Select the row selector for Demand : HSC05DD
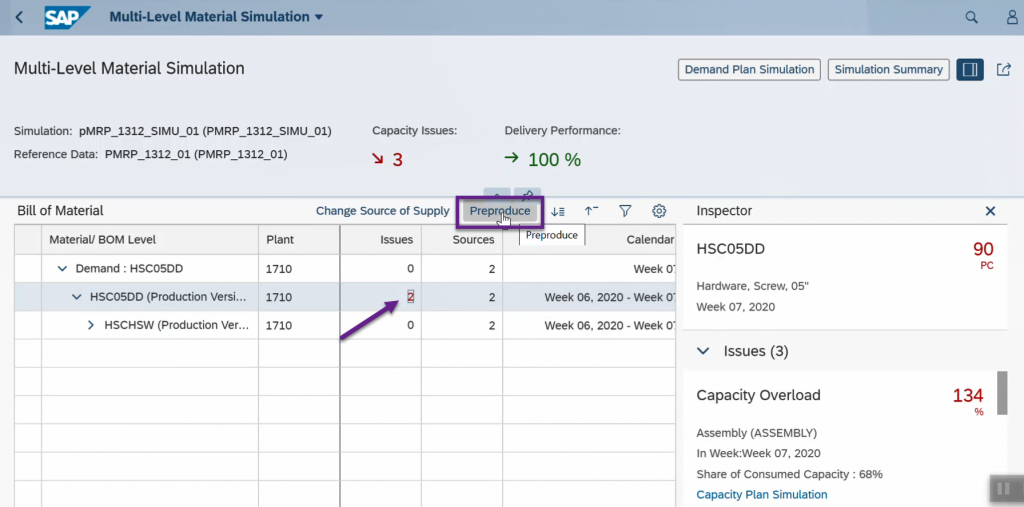This screenshot has height=507, width=1024. click(x=28, y=269)
